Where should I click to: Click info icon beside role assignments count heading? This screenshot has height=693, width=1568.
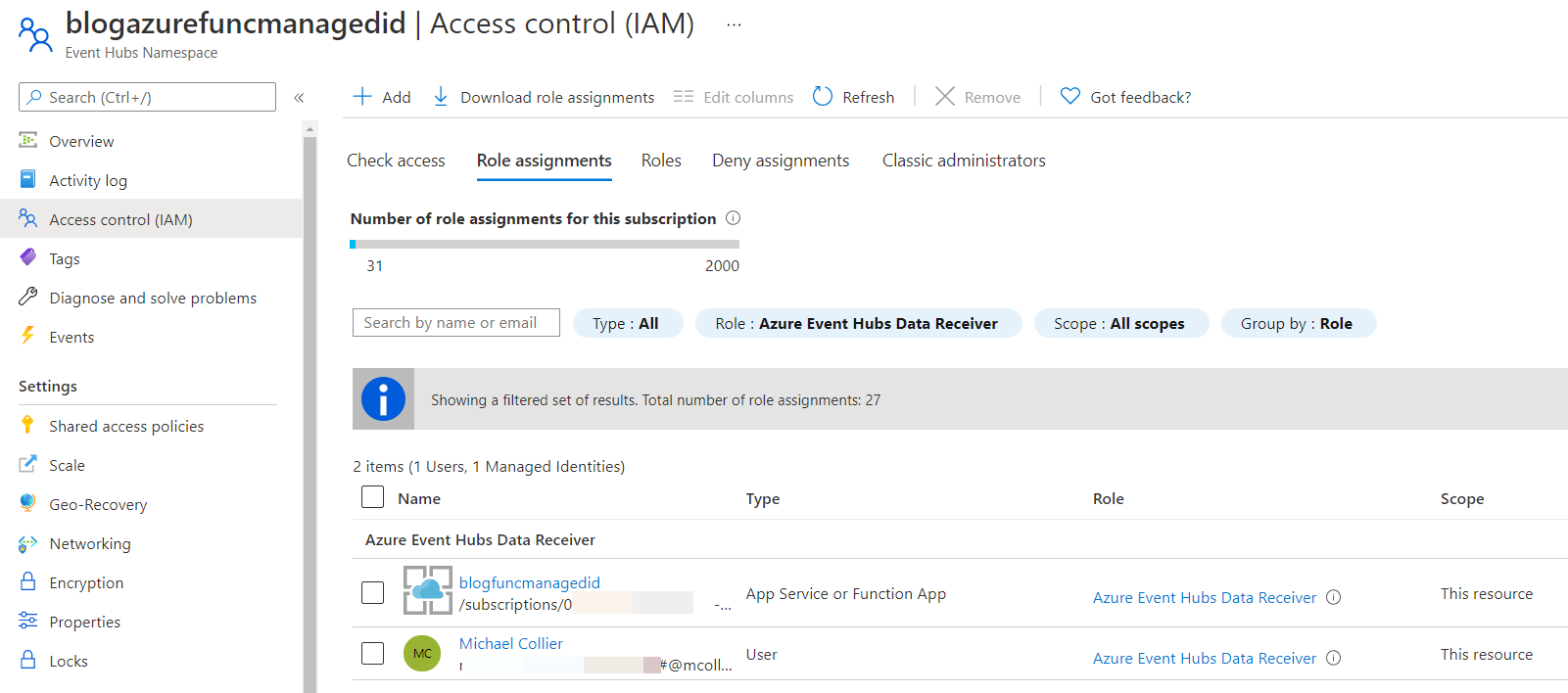pos(733,218)
